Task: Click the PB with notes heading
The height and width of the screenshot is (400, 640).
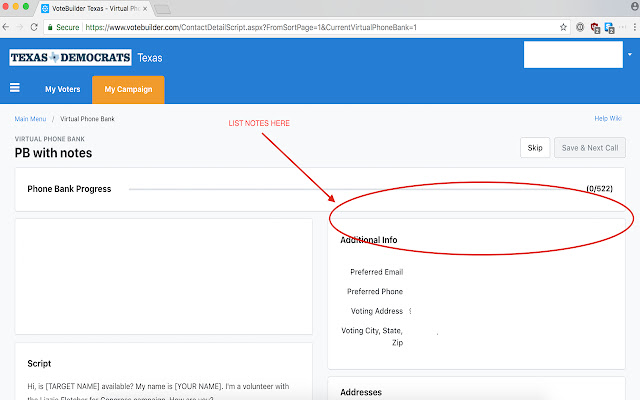Action: coord(53,153)
